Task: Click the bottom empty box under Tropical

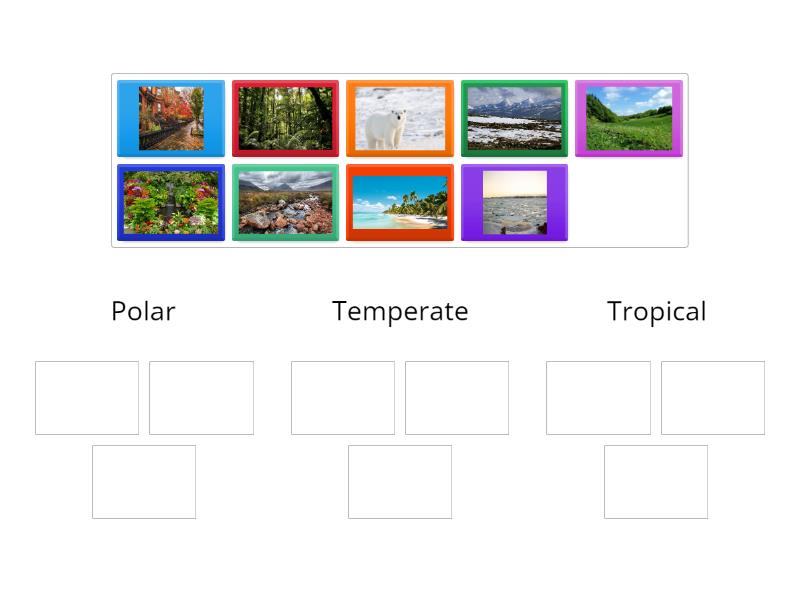Action: 656,481
